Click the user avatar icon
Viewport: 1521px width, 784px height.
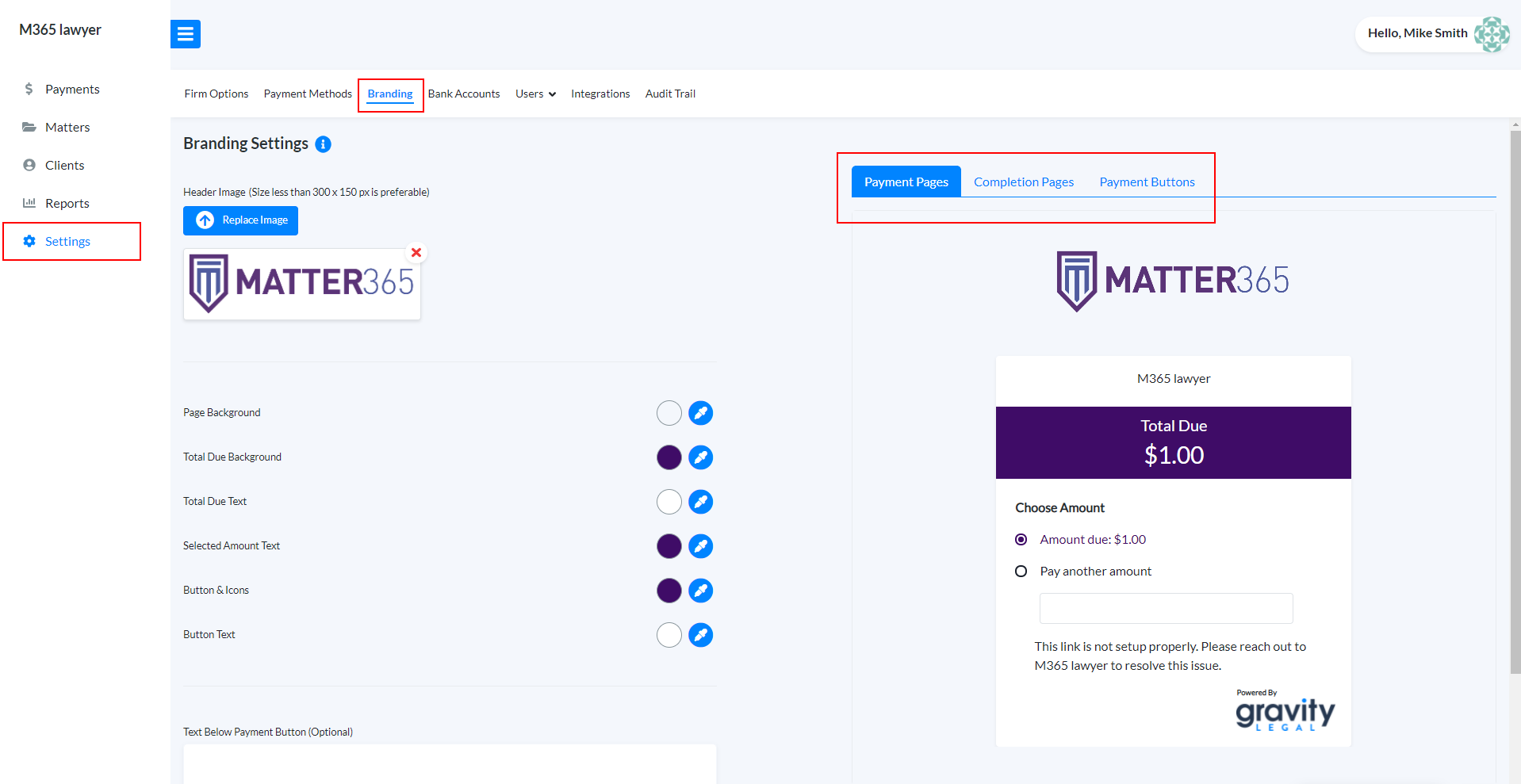click(1492, 34)
